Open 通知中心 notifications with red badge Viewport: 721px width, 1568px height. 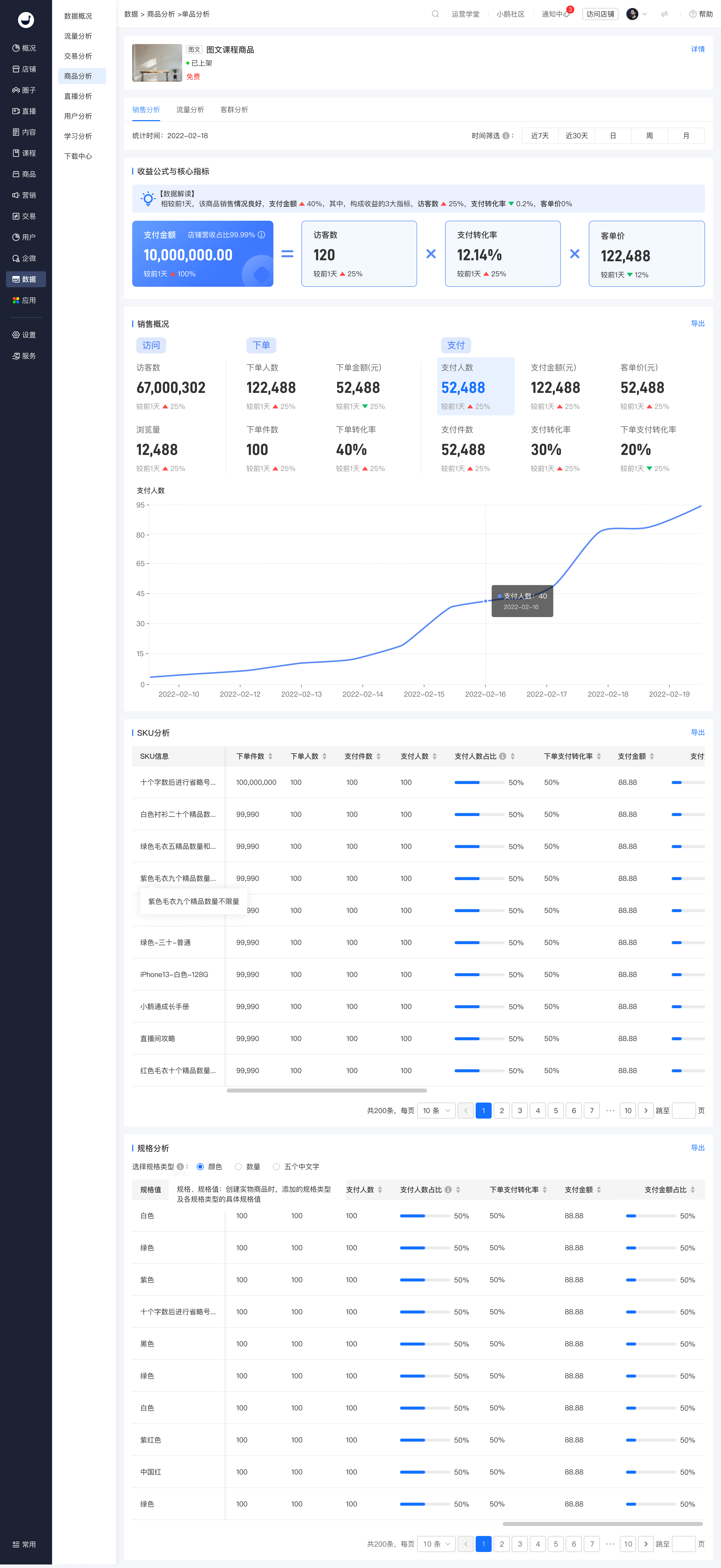pyautogui.click(x=556, y=14)
